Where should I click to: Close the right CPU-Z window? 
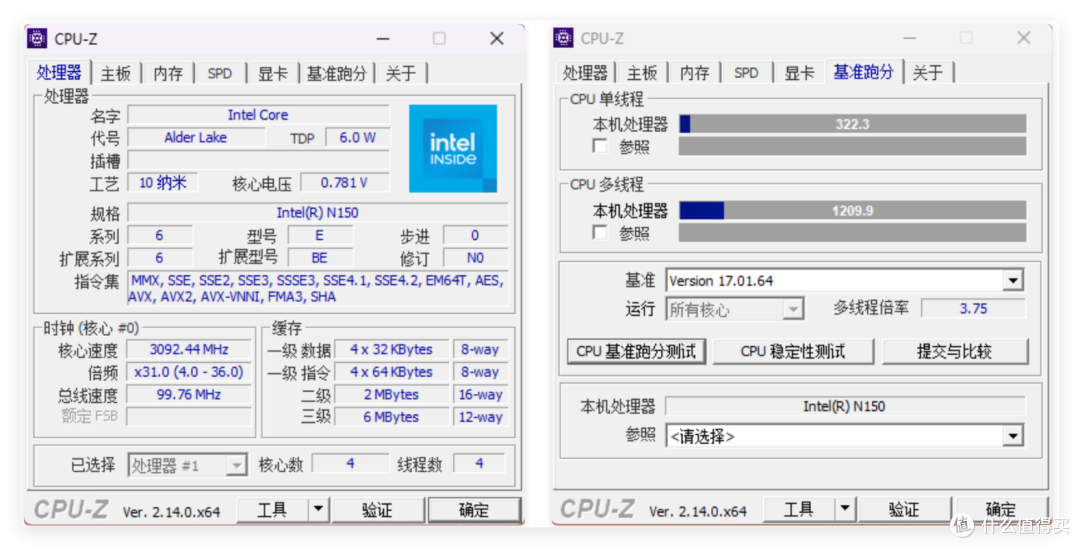click(1024, 39)
